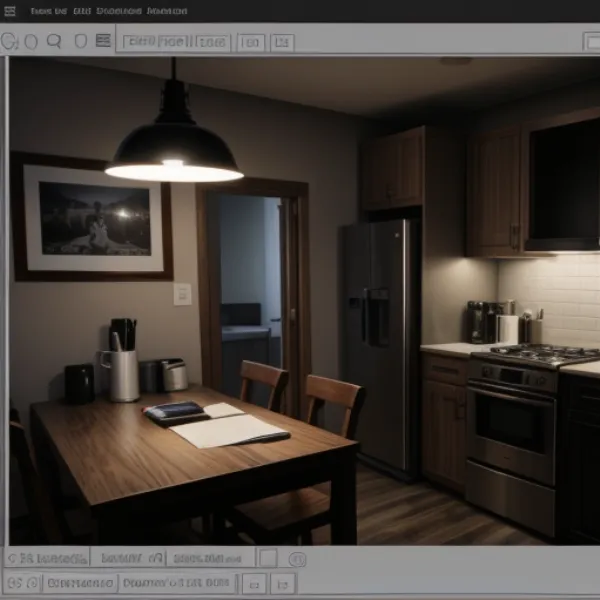
Task: Open the first boxed dropdown in the top toolbar
Action: click(156, 42)
